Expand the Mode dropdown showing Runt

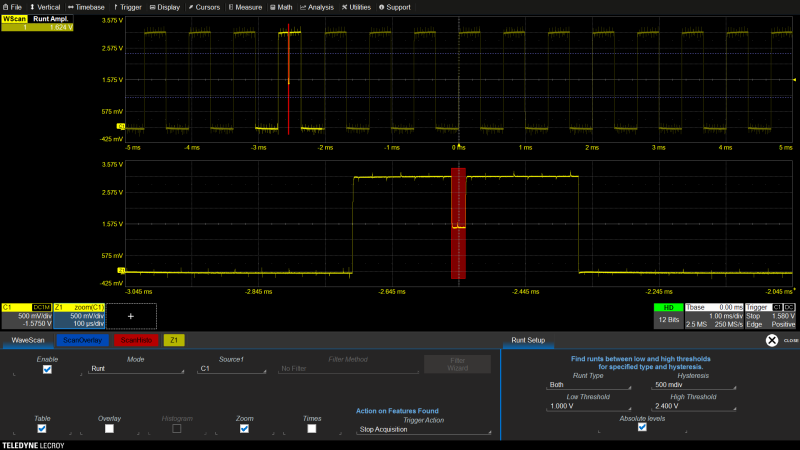coord(136,369)
